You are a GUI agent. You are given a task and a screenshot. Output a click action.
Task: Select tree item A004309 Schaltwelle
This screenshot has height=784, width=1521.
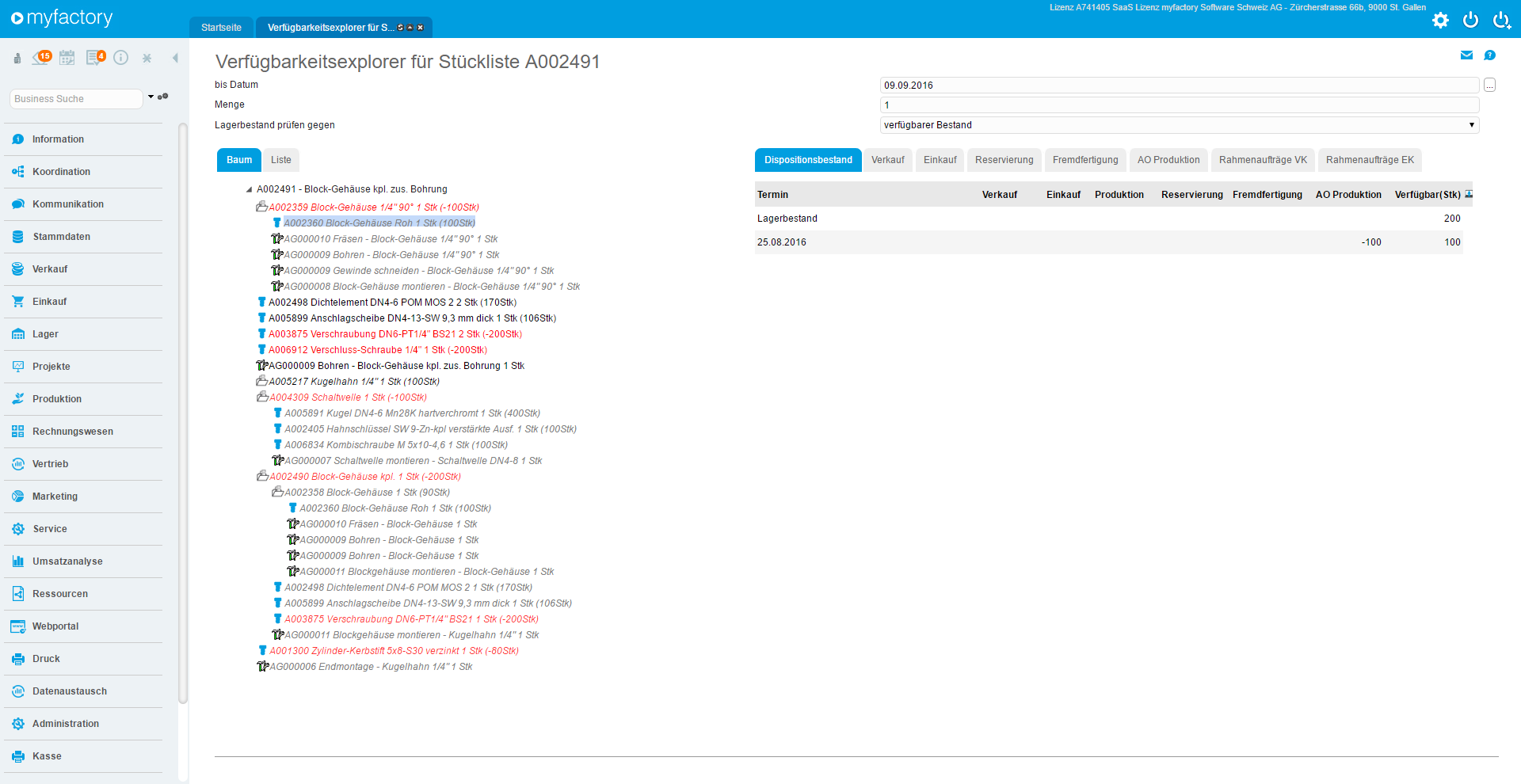pos(348,398)
